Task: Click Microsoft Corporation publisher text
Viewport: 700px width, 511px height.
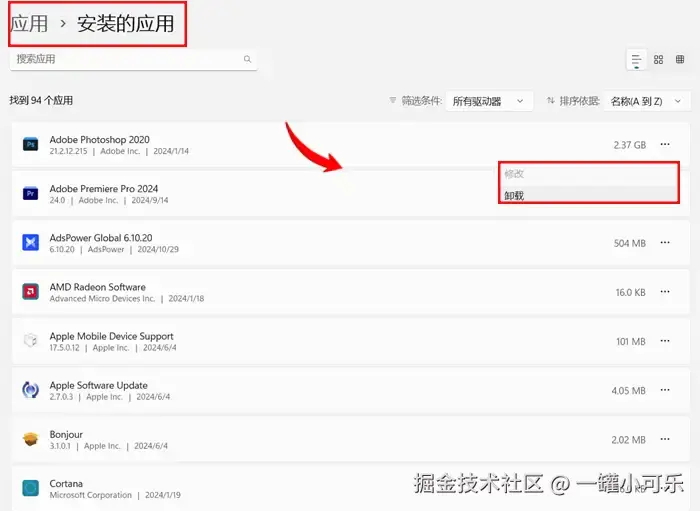Action: click(x=91, y=495)
